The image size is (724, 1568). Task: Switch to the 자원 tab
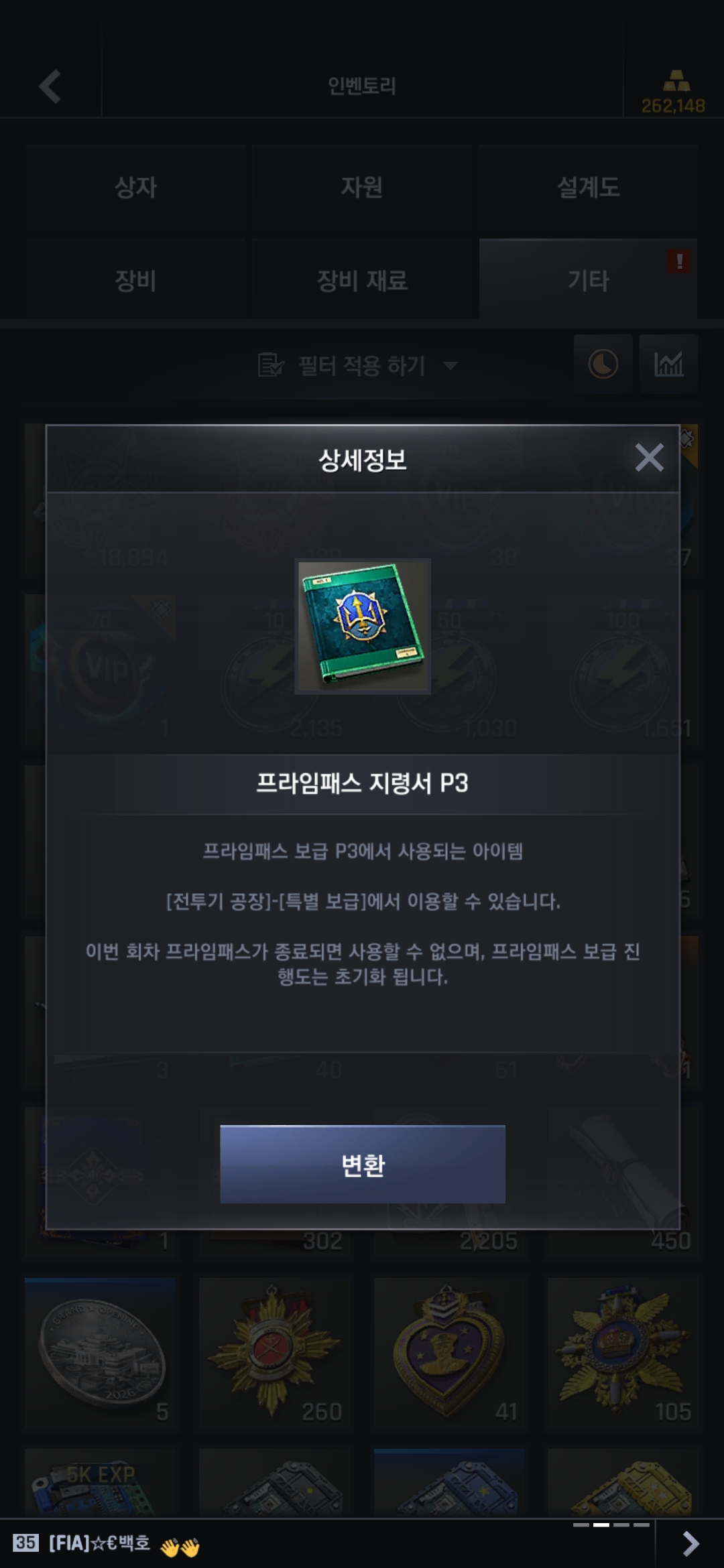point(362,187)
